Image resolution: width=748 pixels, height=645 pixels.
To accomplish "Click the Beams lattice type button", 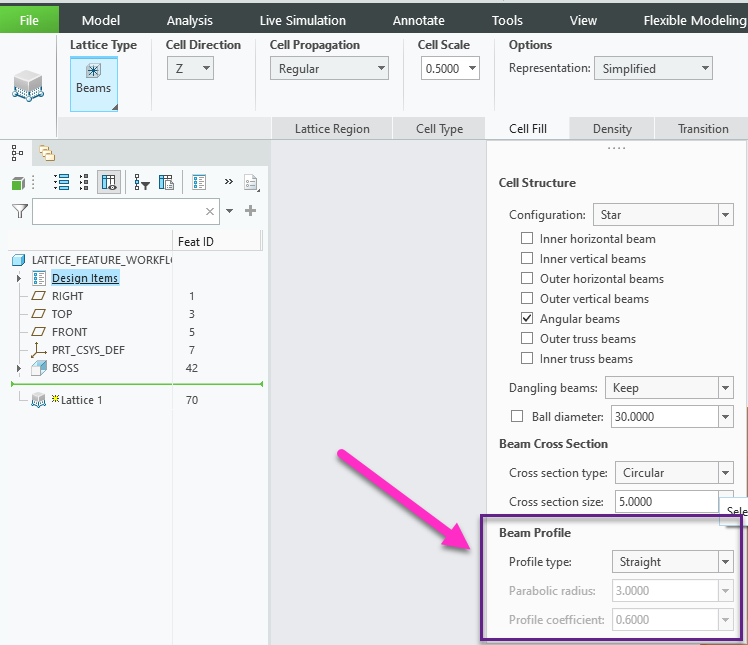I will (x=93, y=80).
